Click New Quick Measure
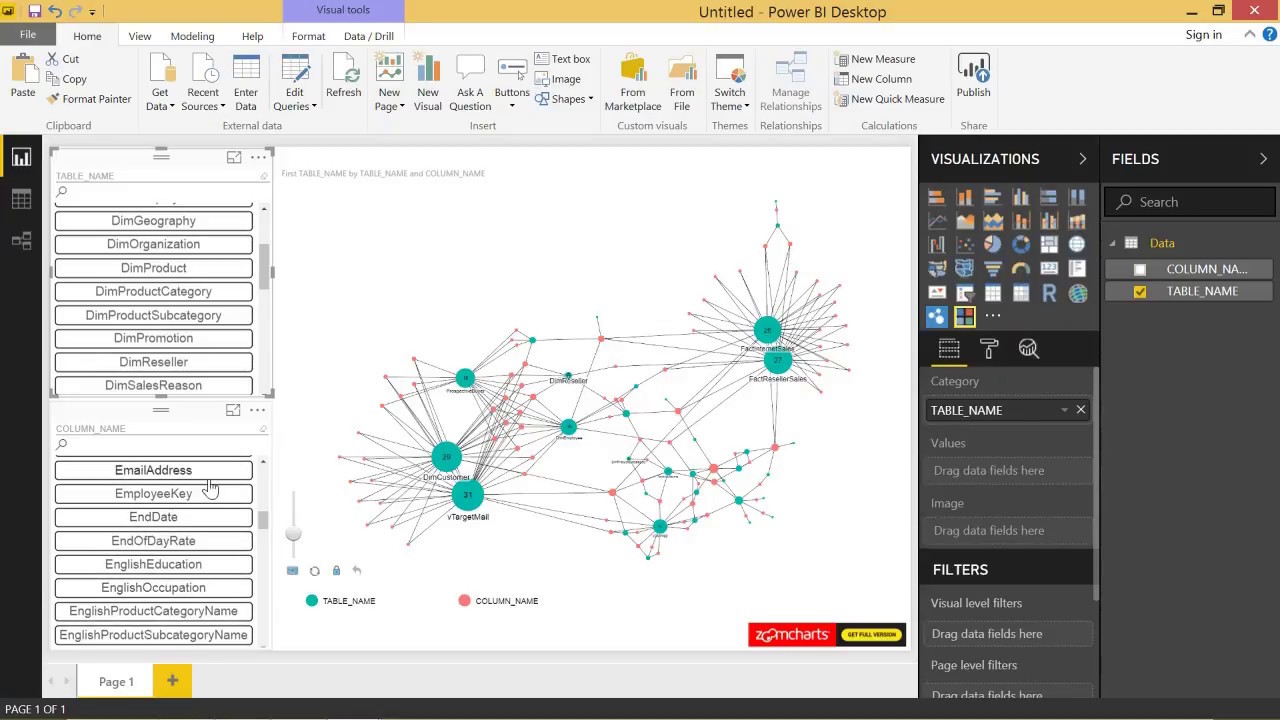 coord(889,99)
